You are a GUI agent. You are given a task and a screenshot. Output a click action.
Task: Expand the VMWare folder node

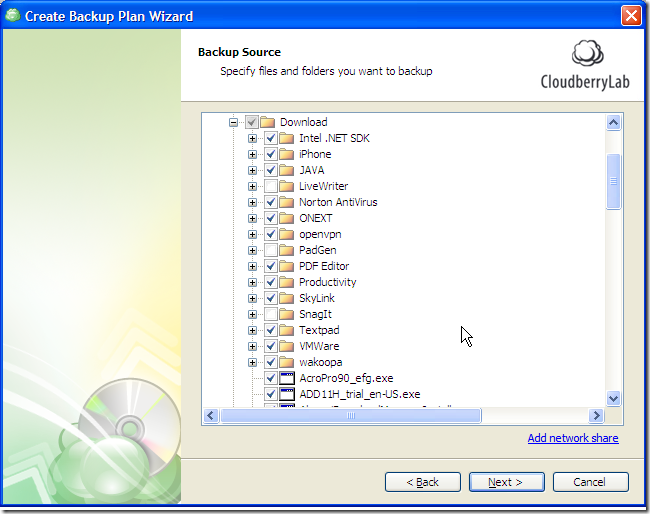point(252,347)
